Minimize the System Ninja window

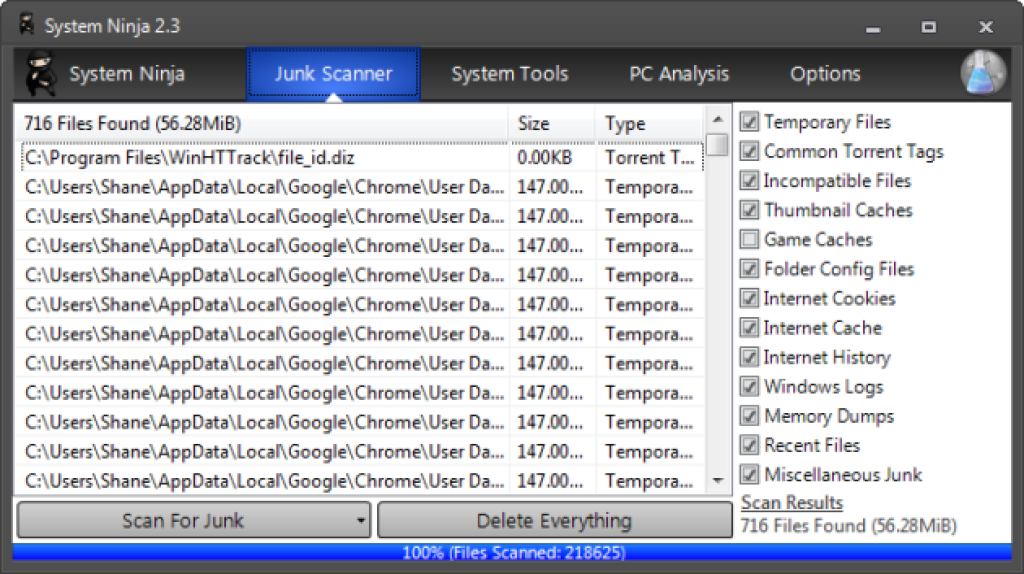point(873,27)
